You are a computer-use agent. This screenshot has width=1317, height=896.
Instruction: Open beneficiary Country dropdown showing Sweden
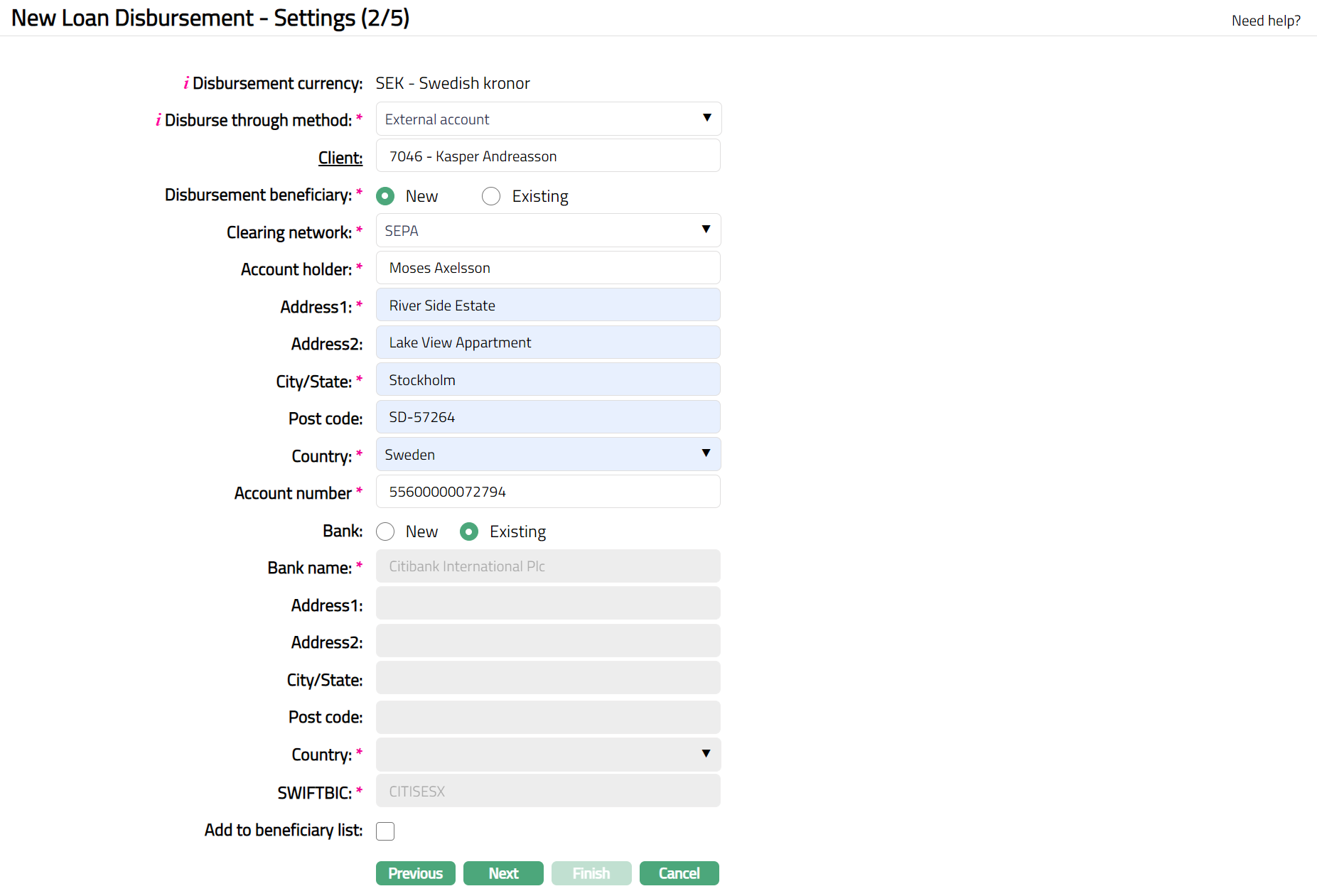(548, 455)
